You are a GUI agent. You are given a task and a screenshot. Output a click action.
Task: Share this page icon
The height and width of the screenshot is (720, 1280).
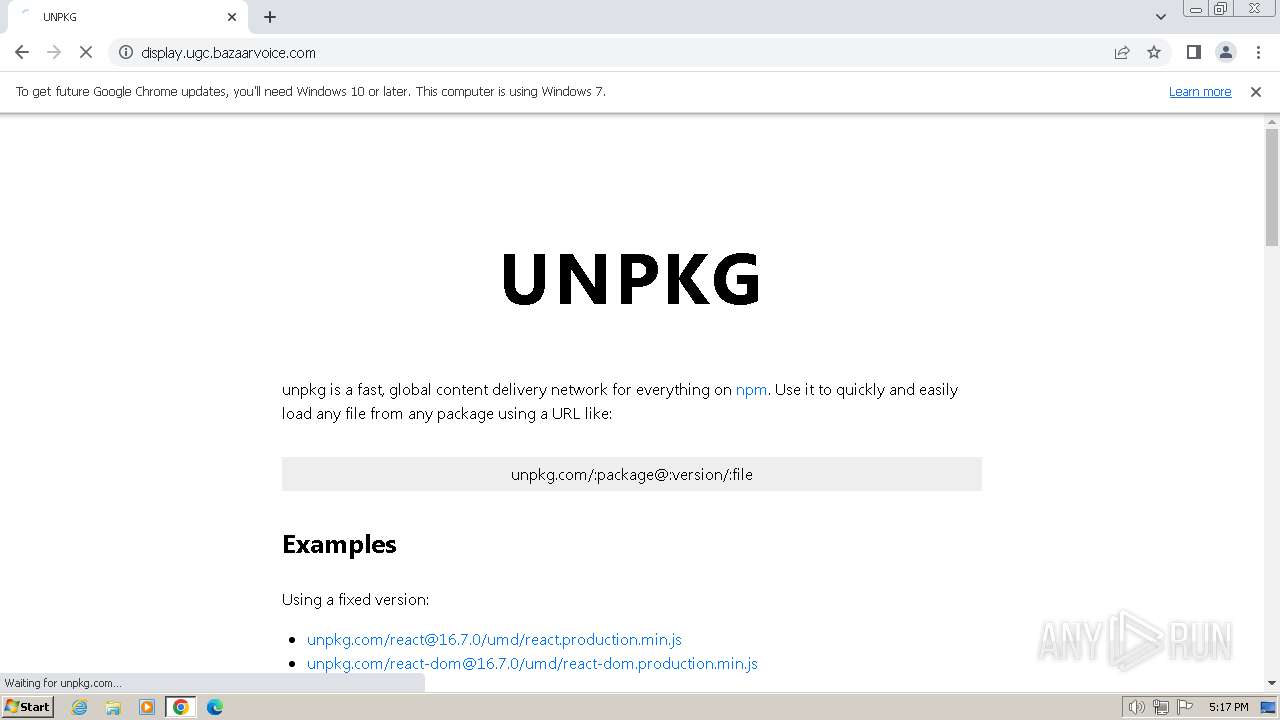(1122, 52)
